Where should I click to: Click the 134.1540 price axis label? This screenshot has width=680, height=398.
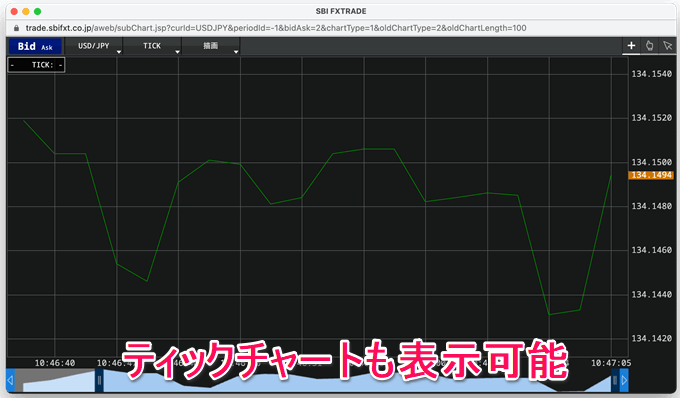tap(651, 74)
